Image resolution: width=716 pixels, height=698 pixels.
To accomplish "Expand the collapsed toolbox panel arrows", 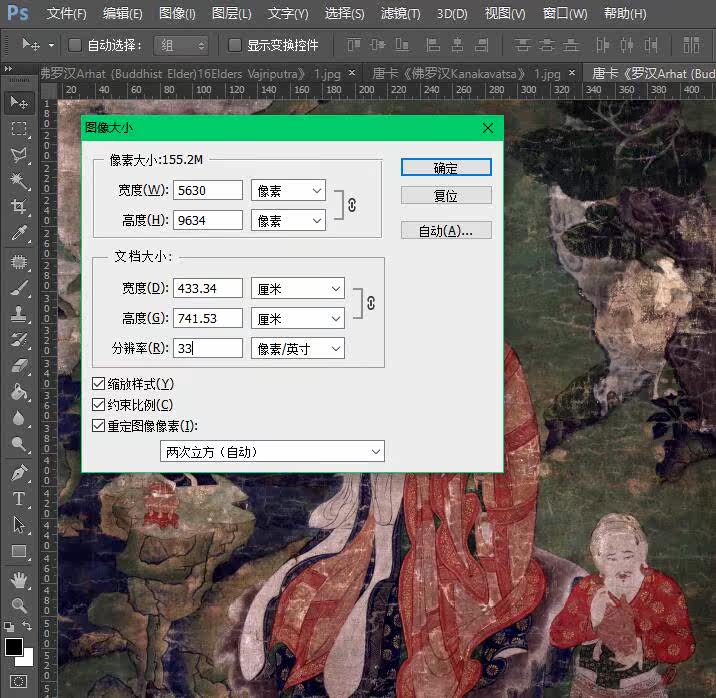I will click(8, 68).
